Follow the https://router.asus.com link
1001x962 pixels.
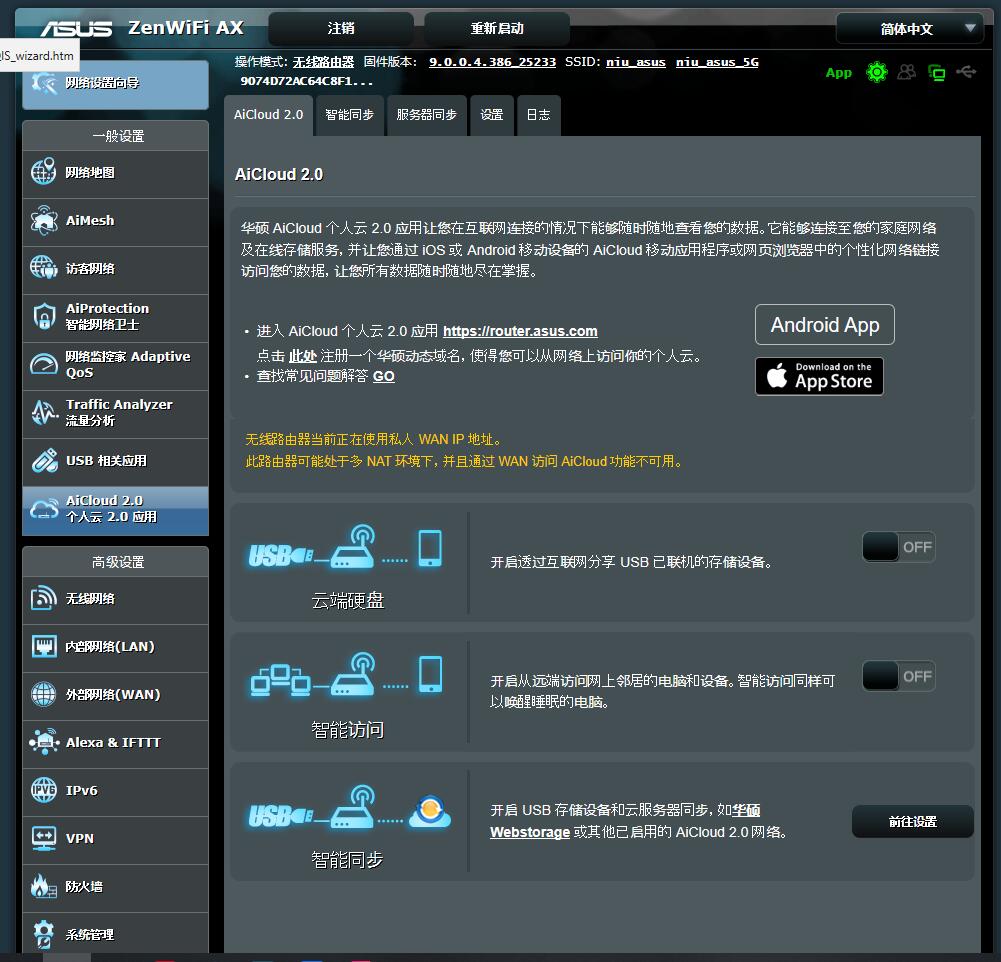(x=520, y=331)
